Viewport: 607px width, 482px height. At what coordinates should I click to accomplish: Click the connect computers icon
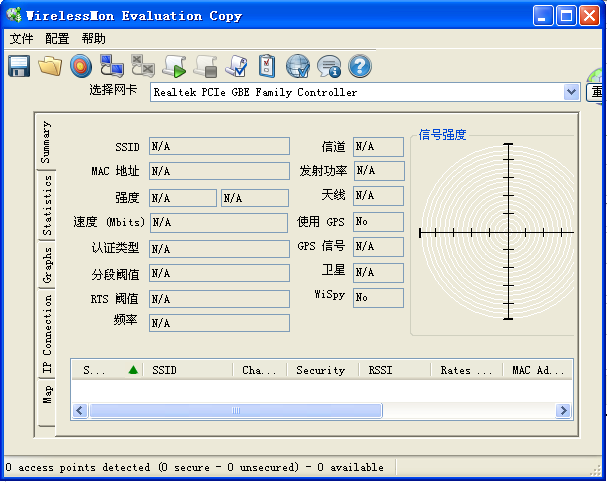click(x=112, y=65)
